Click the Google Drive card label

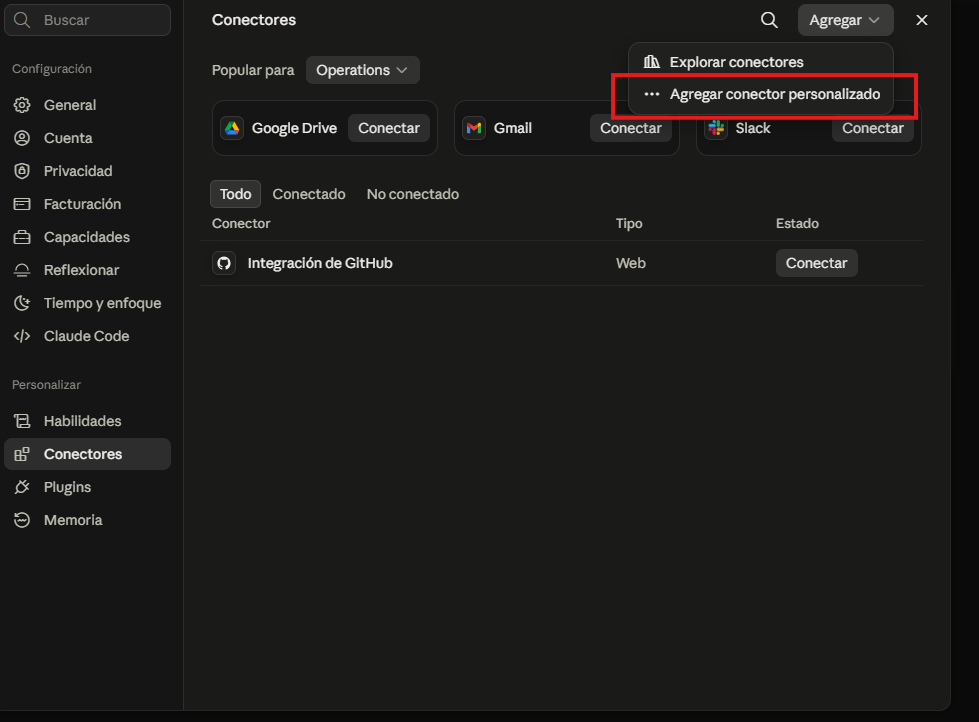click(294, 128)
